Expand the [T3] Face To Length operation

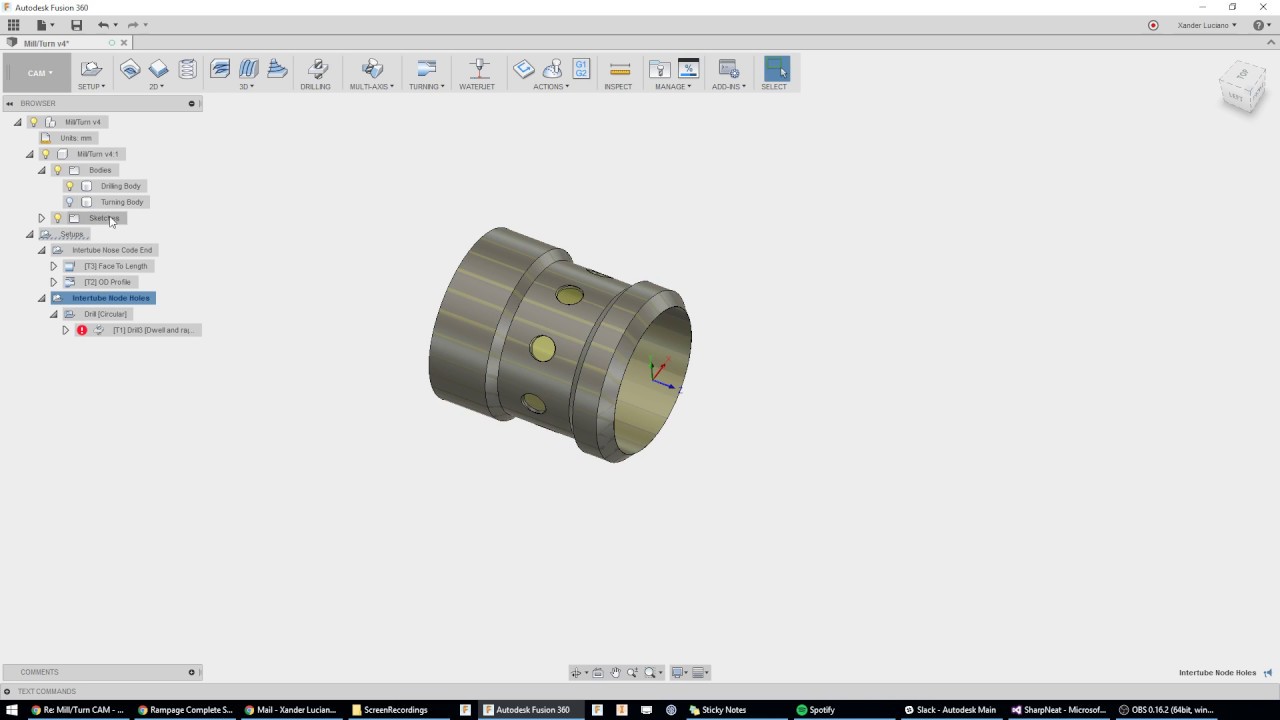54,266
